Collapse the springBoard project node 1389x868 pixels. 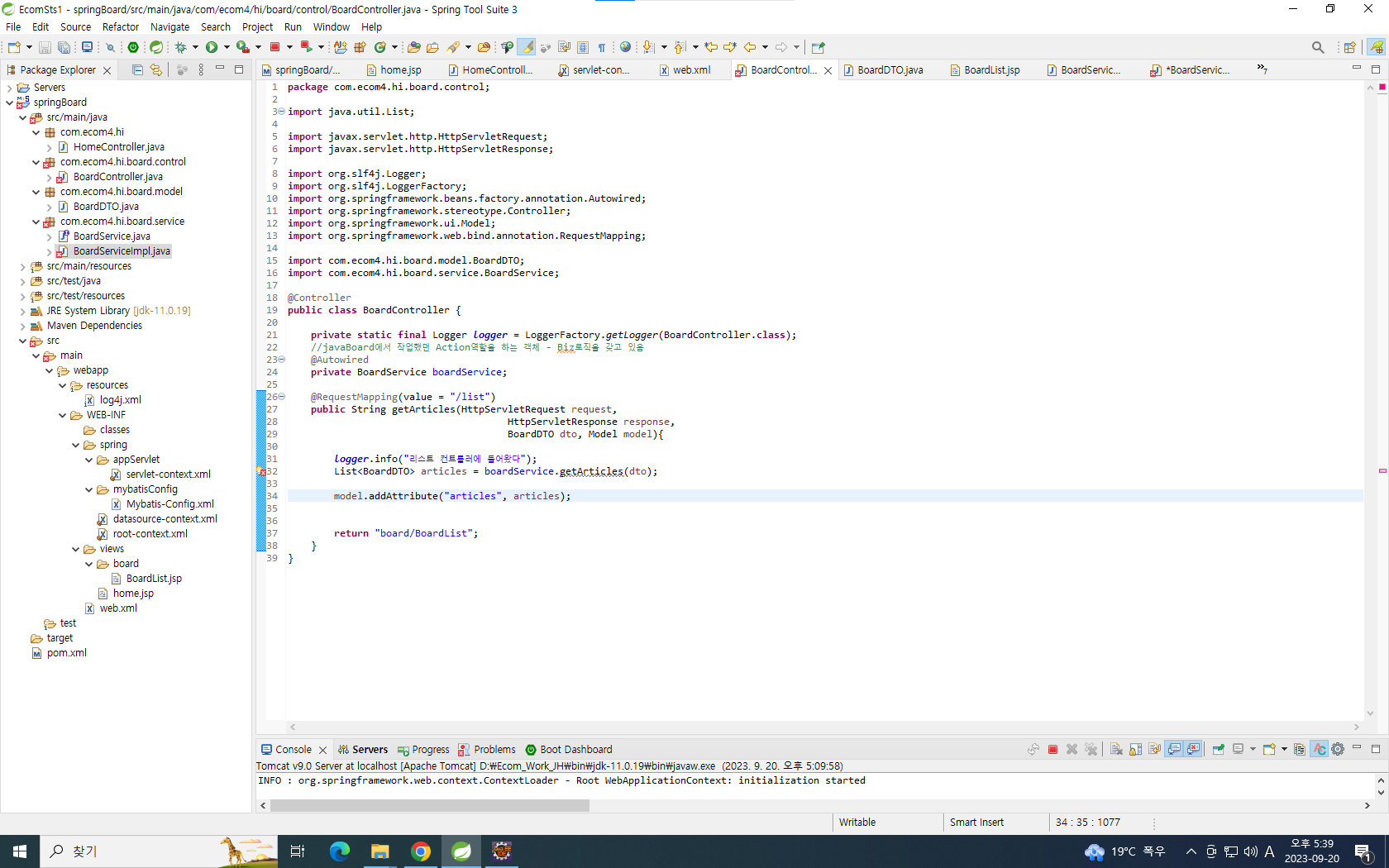coord(9,103)
